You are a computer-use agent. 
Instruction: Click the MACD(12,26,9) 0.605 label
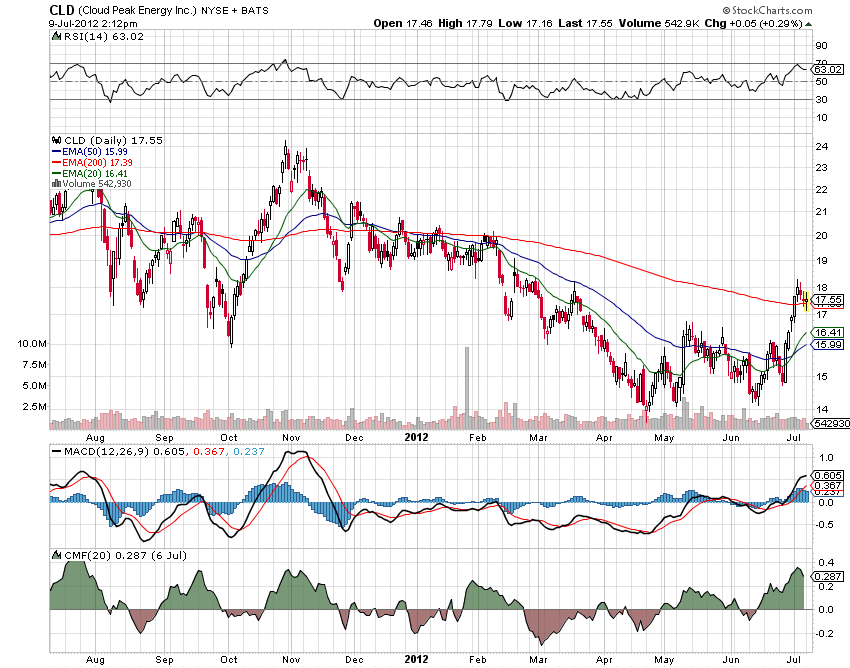124,451
